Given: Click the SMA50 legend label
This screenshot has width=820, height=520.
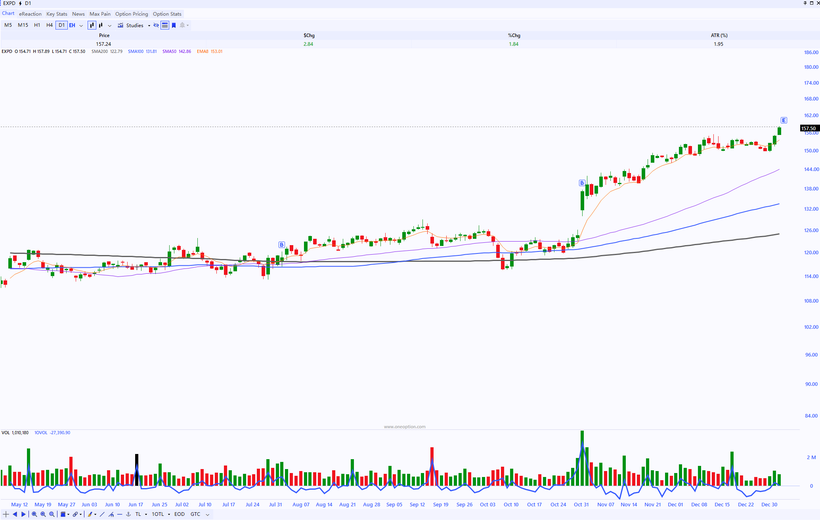Looking at the screenshot, I should 176,51.
